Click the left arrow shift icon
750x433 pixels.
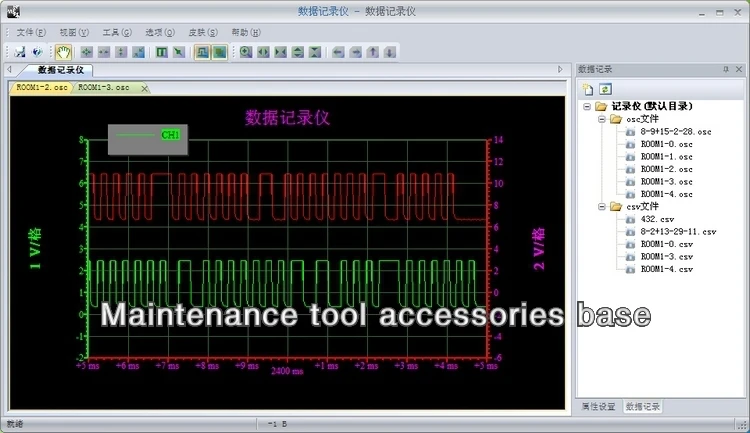[x=338, y=52]
